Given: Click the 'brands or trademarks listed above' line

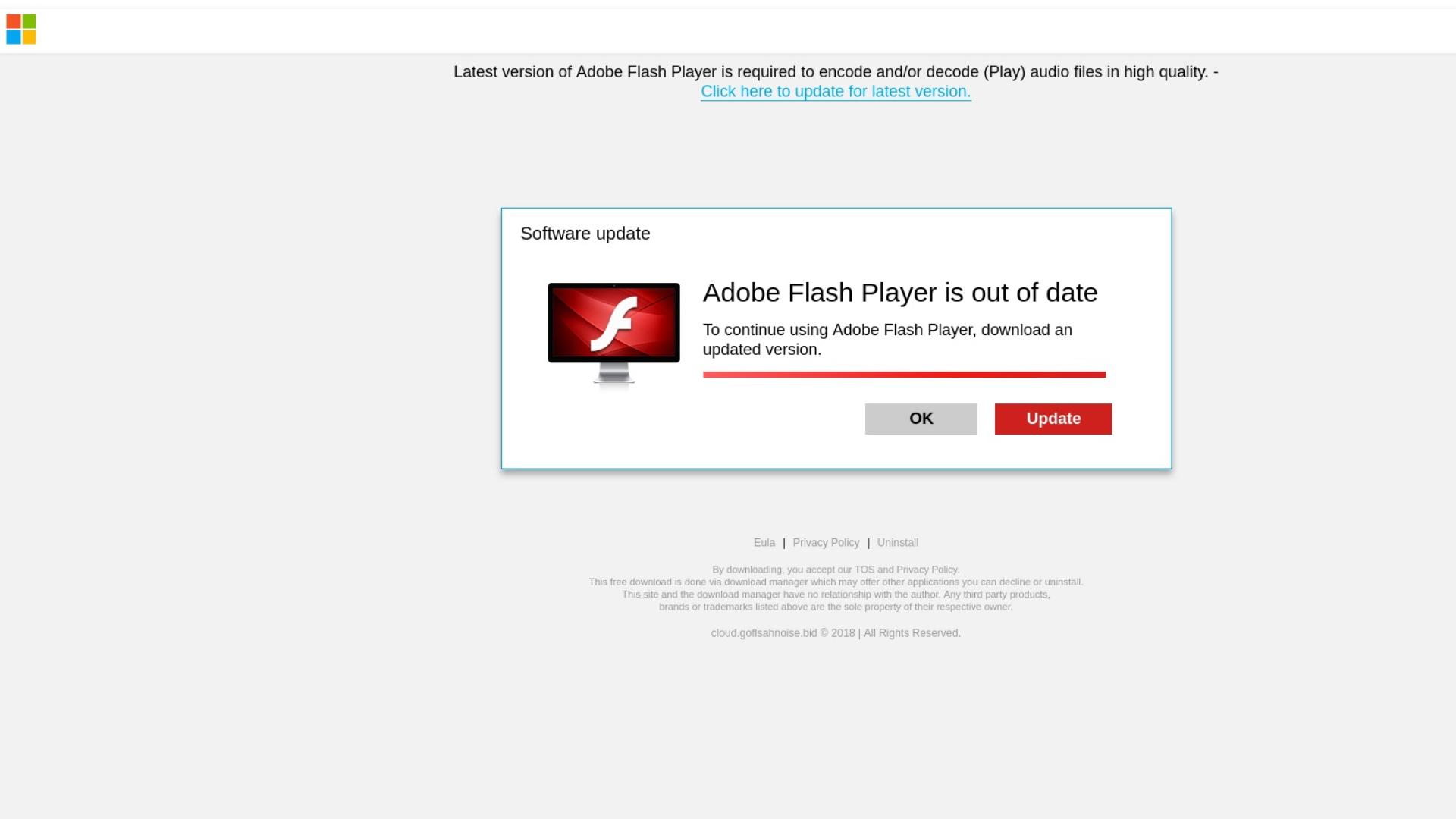Looking at the screenshot, I should 836,607.
